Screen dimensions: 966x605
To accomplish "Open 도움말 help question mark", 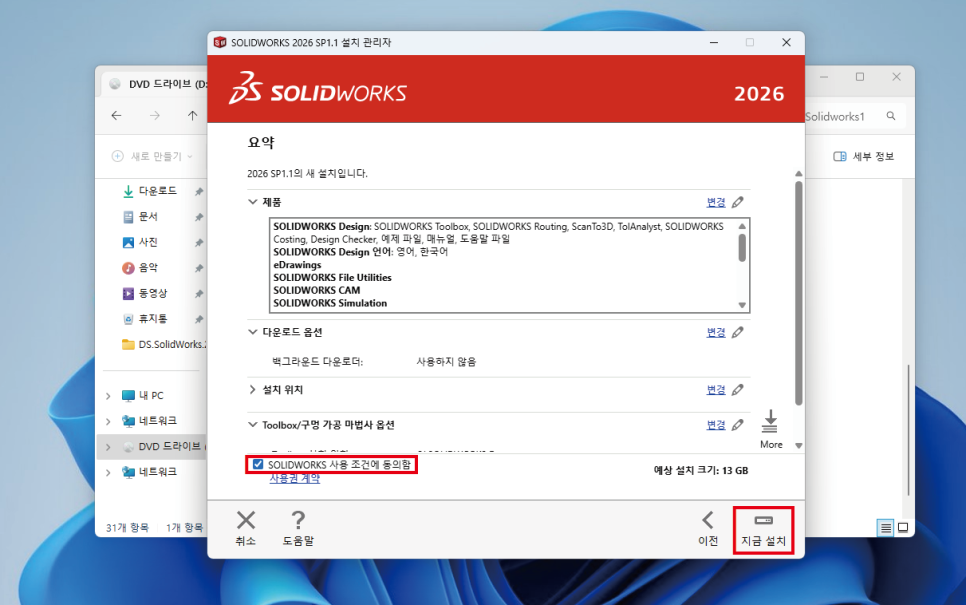I will (x=298, y=529).
